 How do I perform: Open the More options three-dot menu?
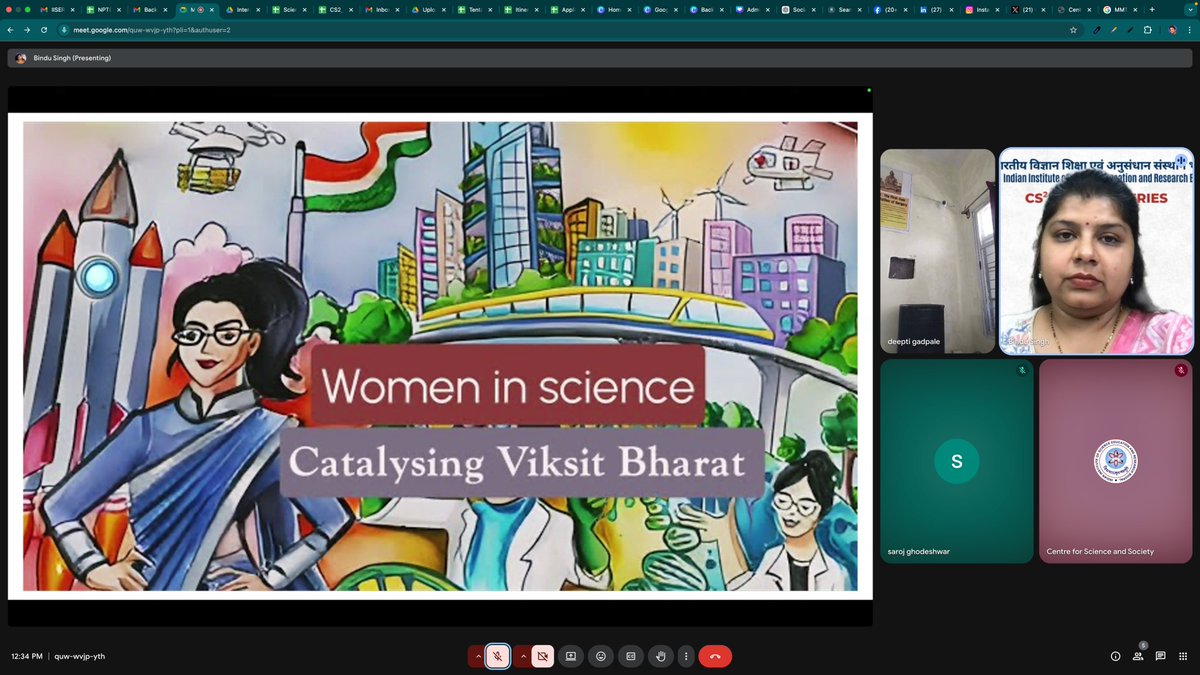pyautogui.click(x=686, y=656)
